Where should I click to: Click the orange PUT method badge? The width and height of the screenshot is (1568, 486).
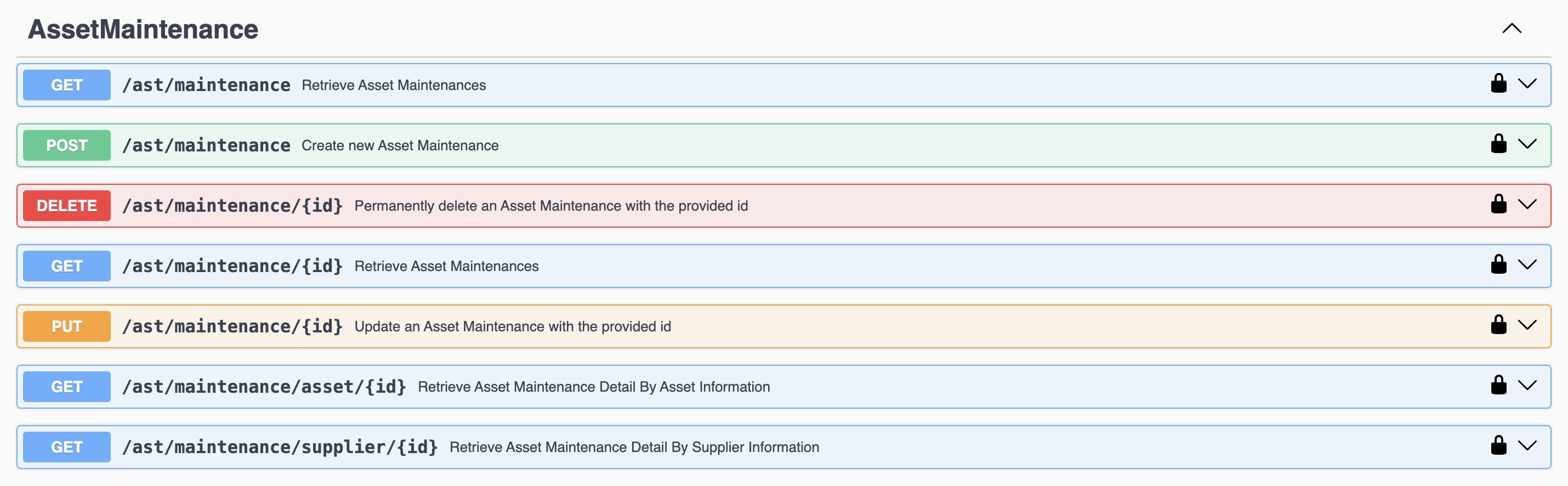(x=67, y=326)
